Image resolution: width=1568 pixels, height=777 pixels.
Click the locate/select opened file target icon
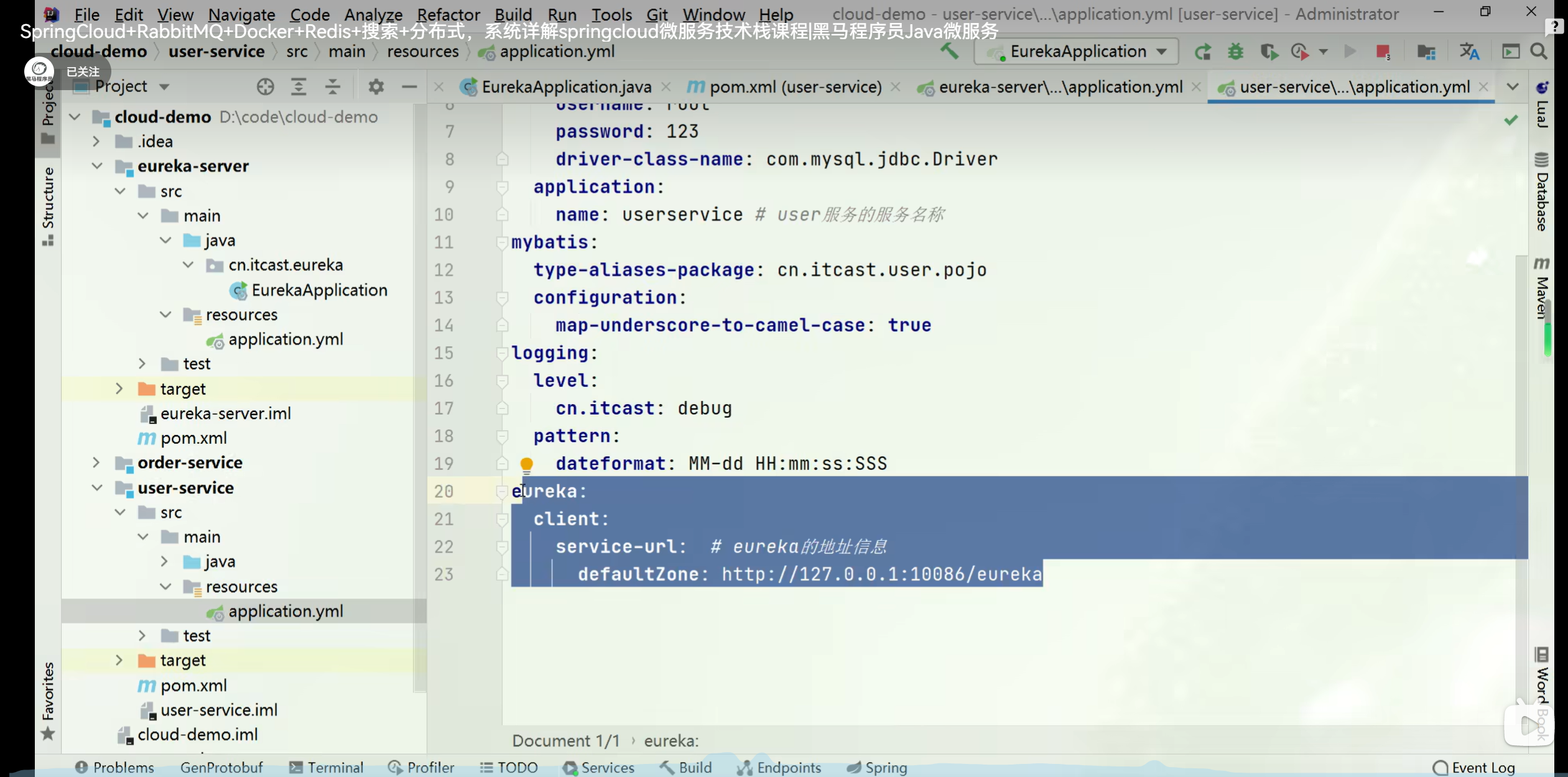point(265,86)
